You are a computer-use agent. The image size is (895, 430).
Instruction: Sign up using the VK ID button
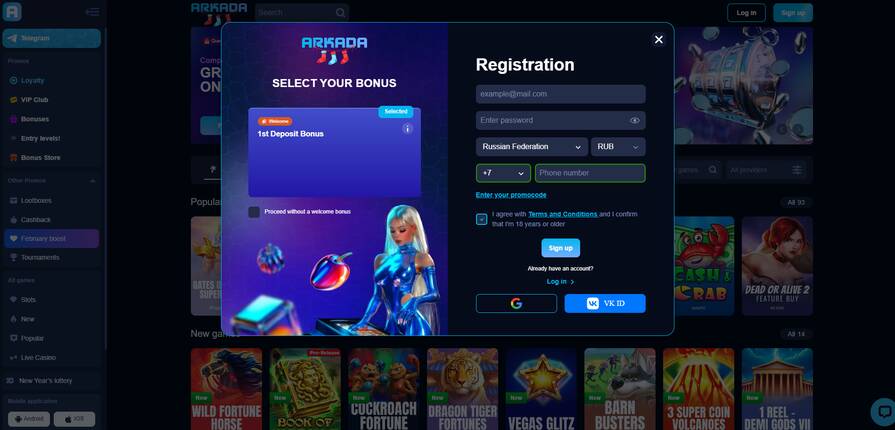click(x=605, y=303)
